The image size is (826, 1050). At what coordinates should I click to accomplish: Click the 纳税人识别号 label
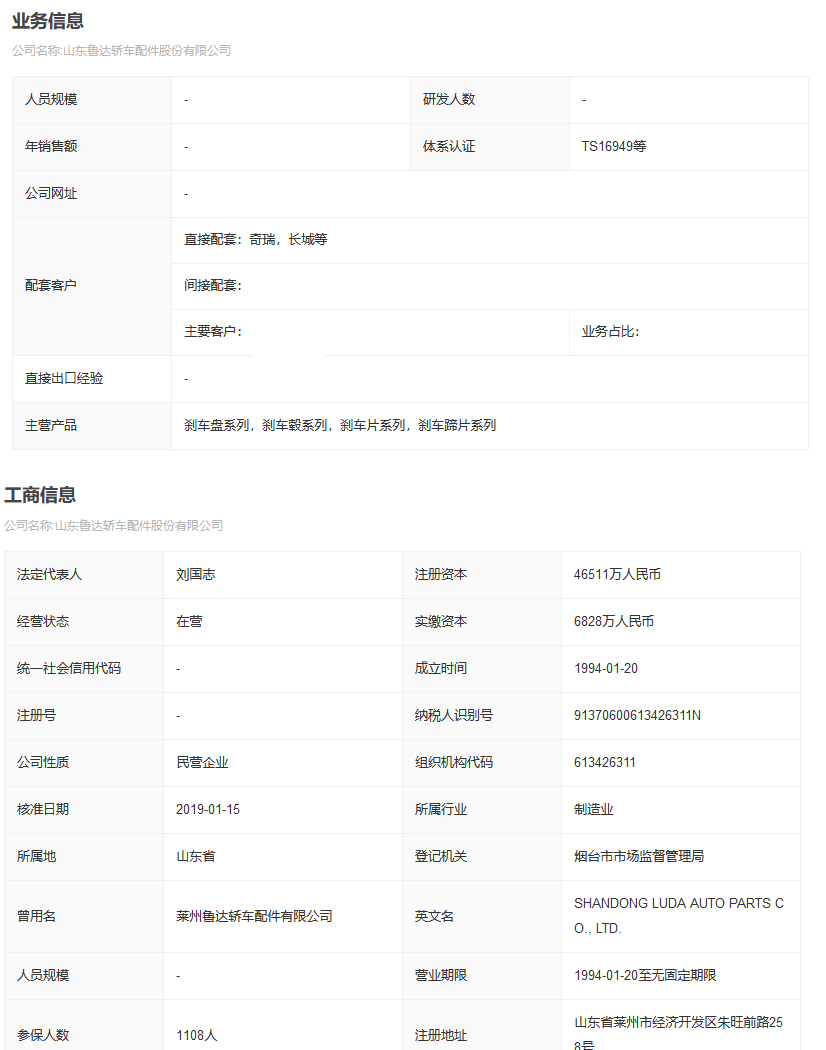point(454,715)
